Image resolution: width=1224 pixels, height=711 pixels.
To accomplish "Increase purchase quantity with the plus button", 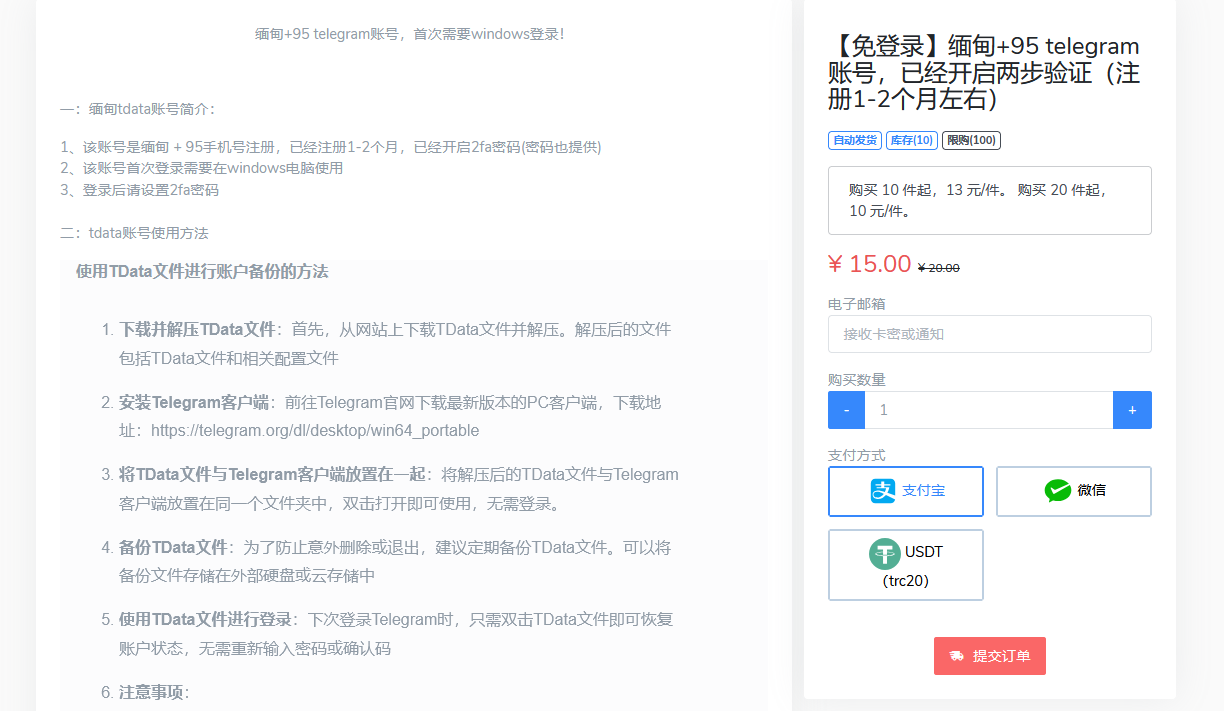I will pyautogui.click(x=1132, y=410).
